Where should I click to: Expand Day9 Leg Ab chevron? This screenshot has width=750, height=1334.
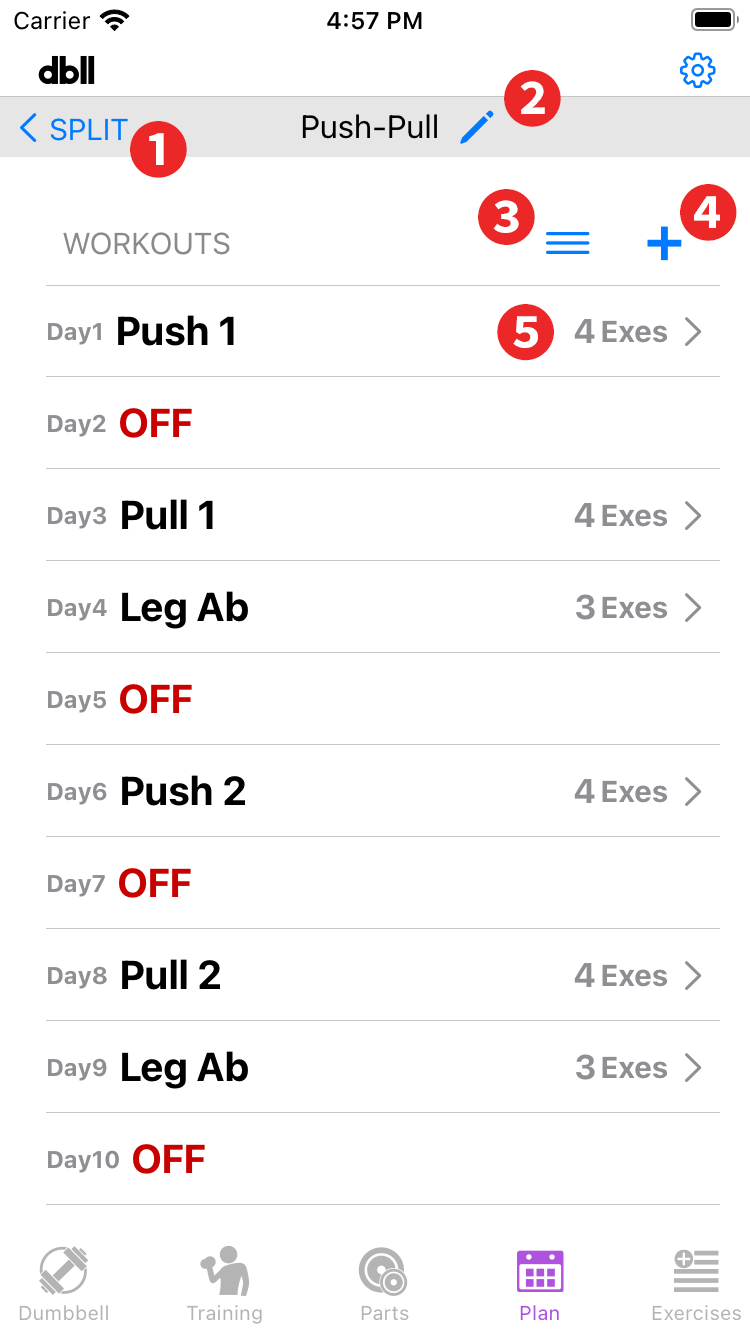click(x=693, y=1068)
